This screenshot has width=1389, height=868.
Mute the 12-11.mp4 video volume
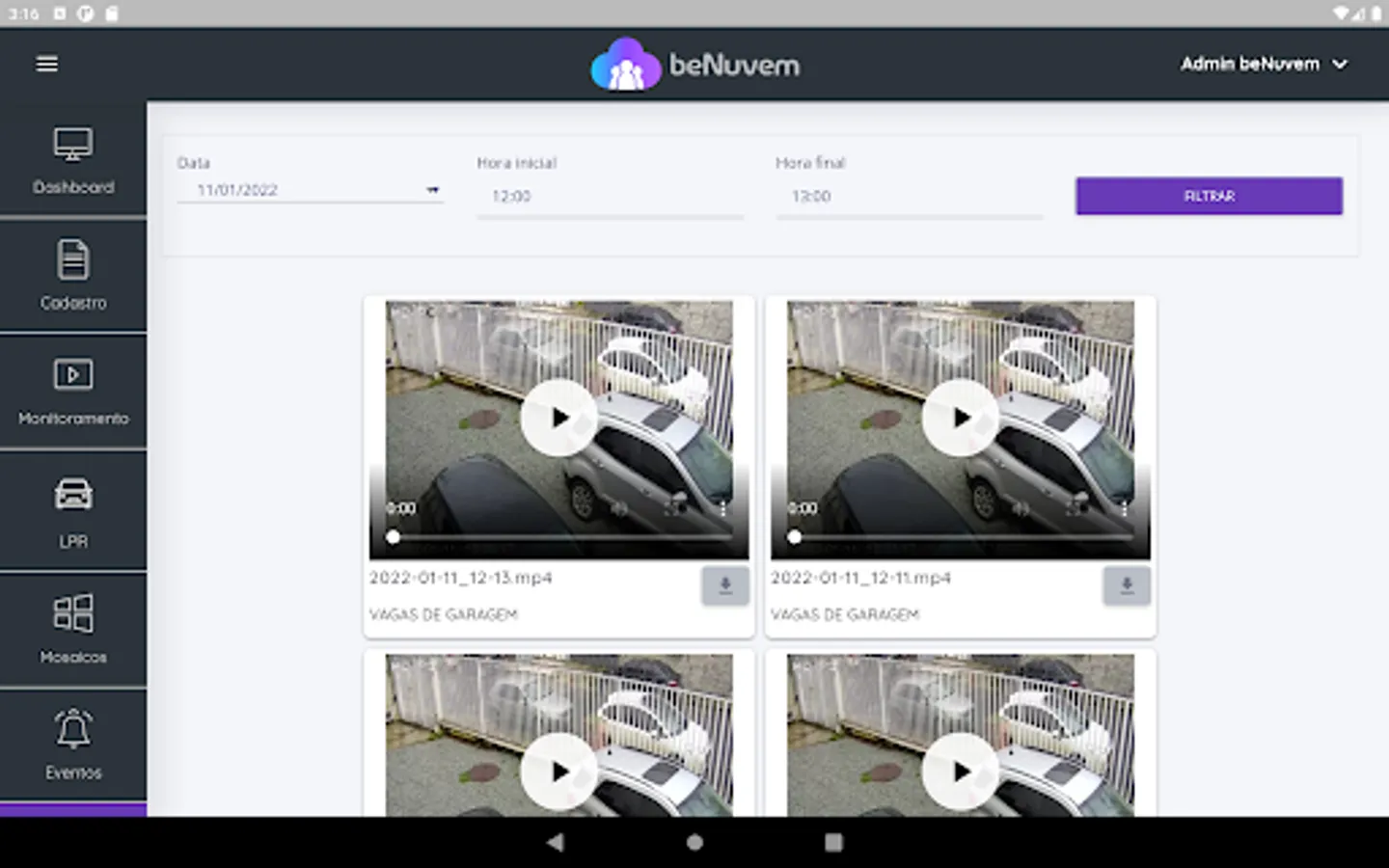tap(1021, 507)
